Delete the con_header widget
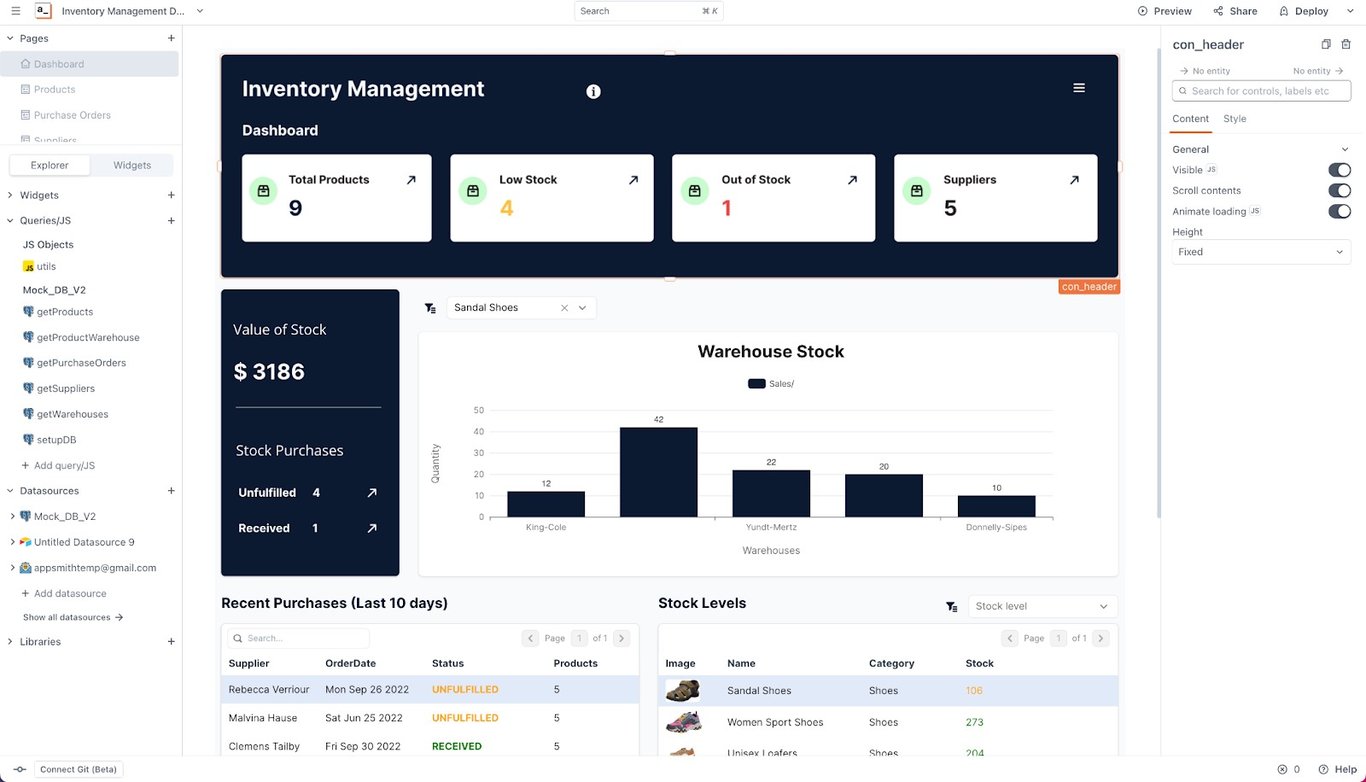1366x782 pixels. 1347,44
